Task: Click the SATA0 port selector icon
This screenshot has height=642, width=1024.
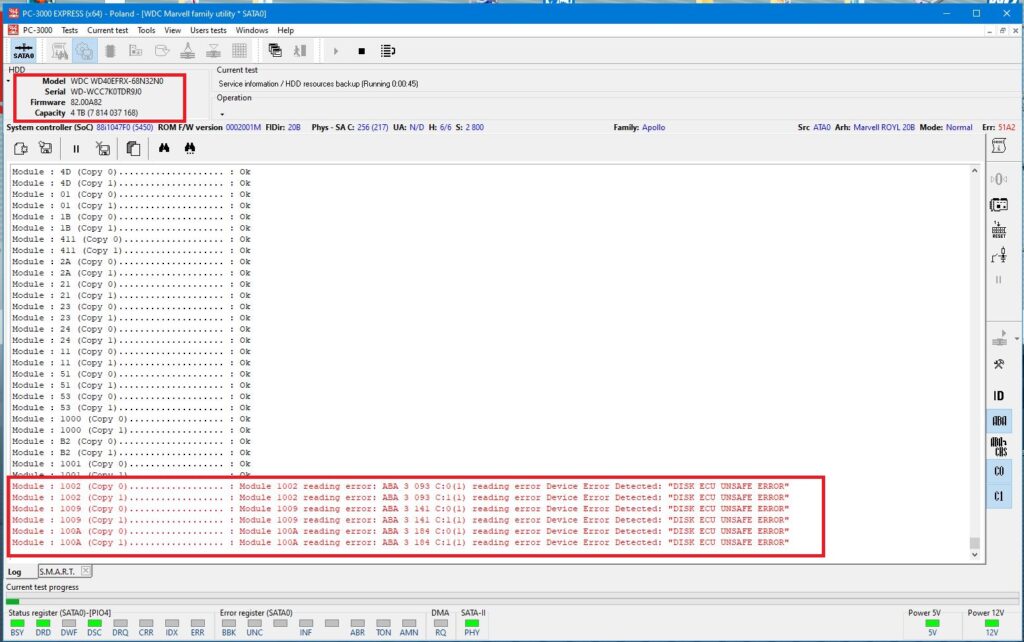Action: [24, 51]
